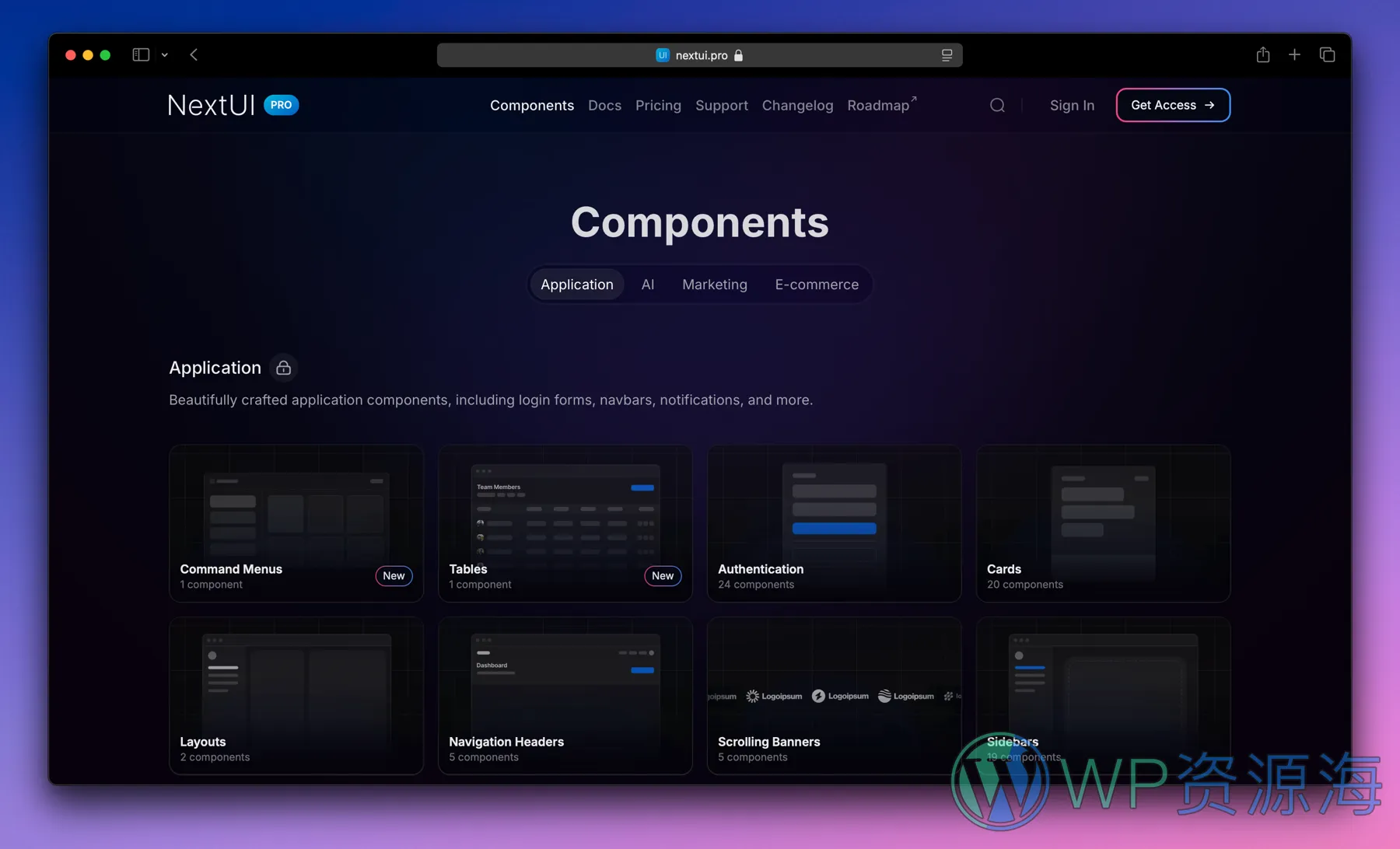Viewport: 1400px width, 849px height.
Task: Go to the Pricing page
Action: (x=658, y=105)
